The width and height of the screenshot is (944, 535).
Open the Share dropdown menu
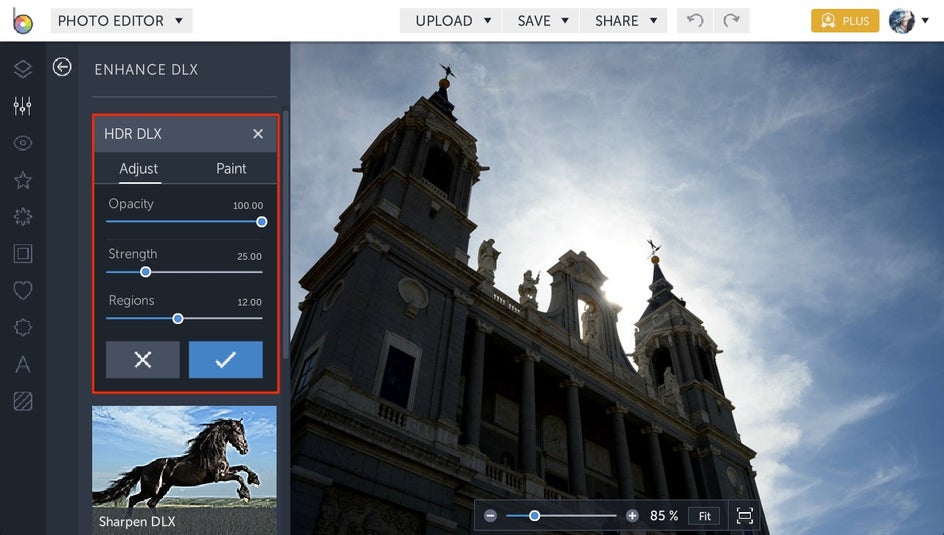(624, 20)
